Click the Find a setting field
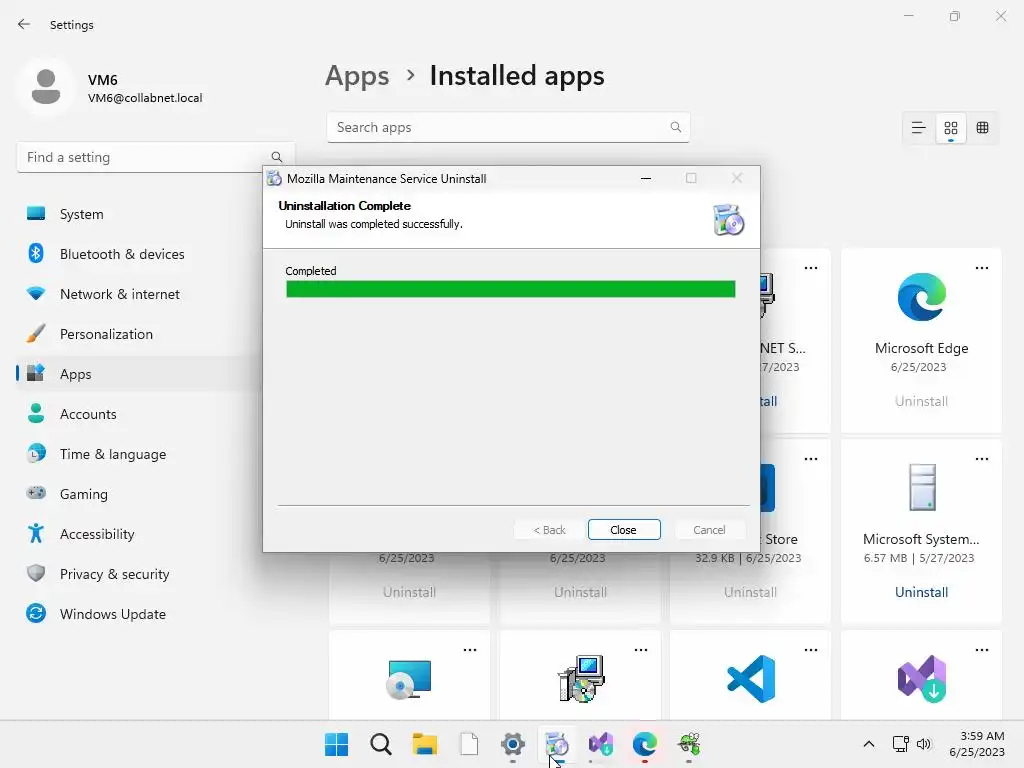This screenshot has width=1024, height=768. click(x=155, y=157)
